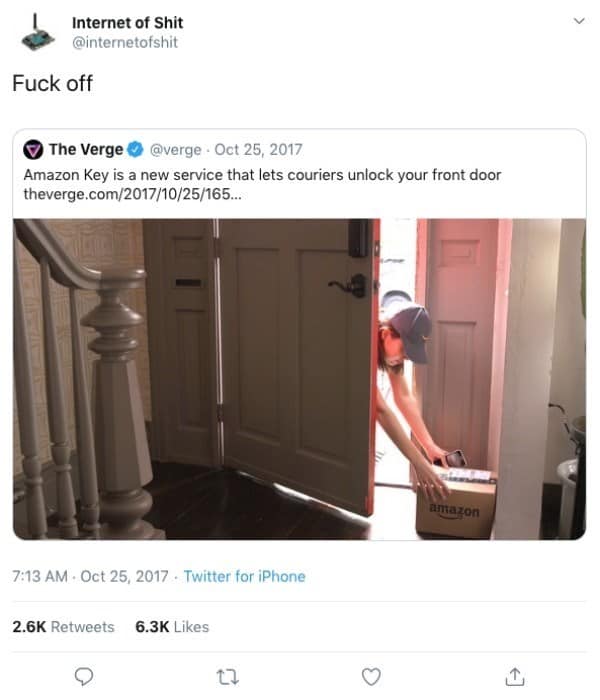Click the Internet of Shit display name
600x700 pixels.
128,22
